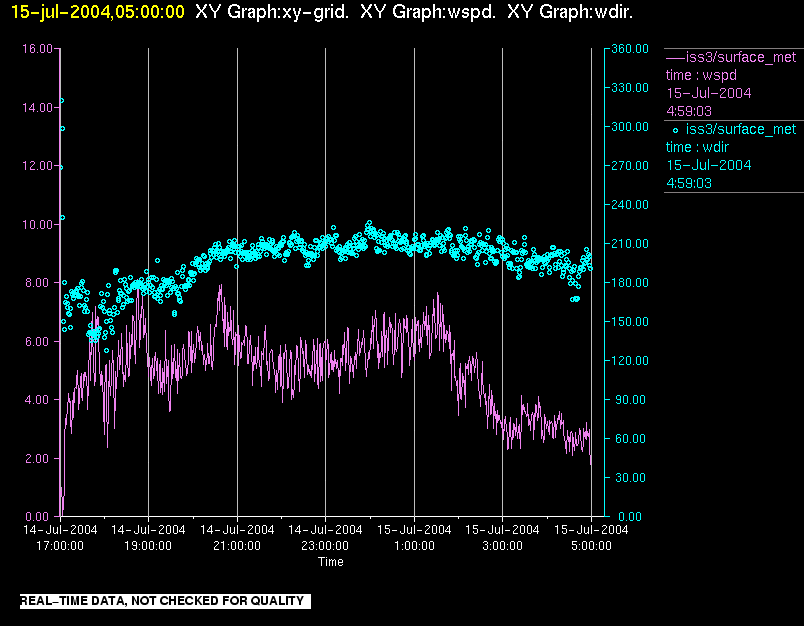Click the 360.00 wind direction axis label
Image resolution: width=804 pixels, height=626 pixels.
(x=630, y=49)
